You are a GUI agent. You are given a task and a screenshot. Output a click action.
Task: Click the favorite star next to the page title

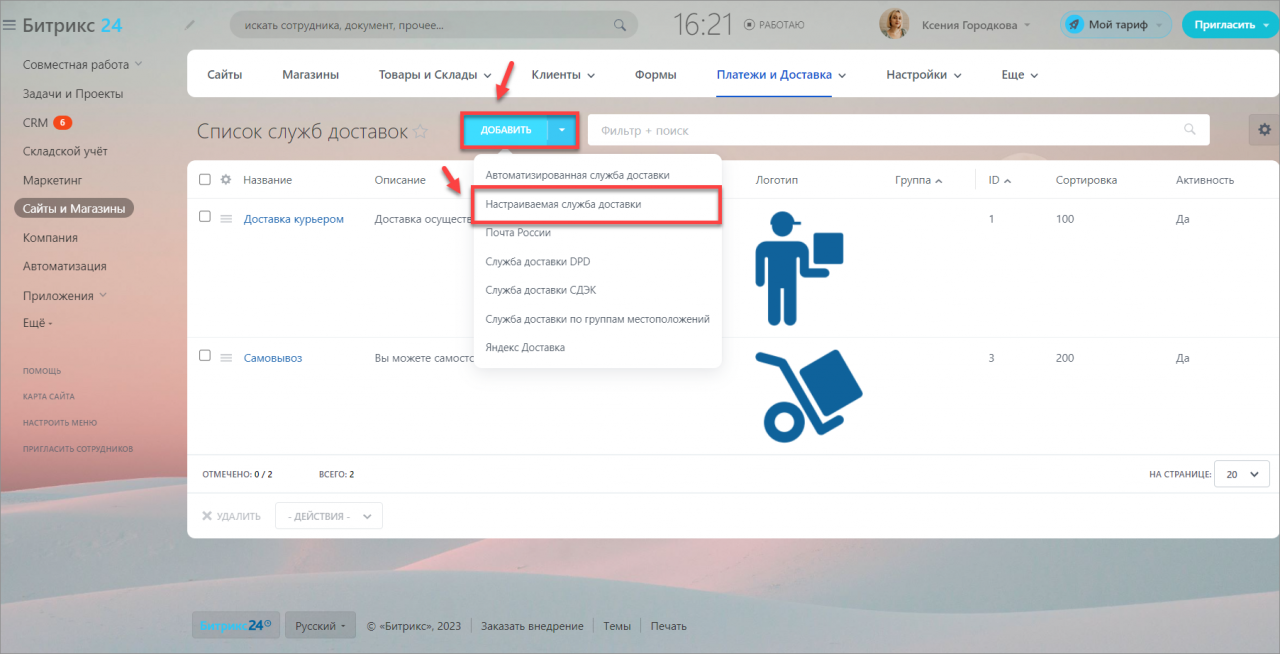tap(421, 131)
